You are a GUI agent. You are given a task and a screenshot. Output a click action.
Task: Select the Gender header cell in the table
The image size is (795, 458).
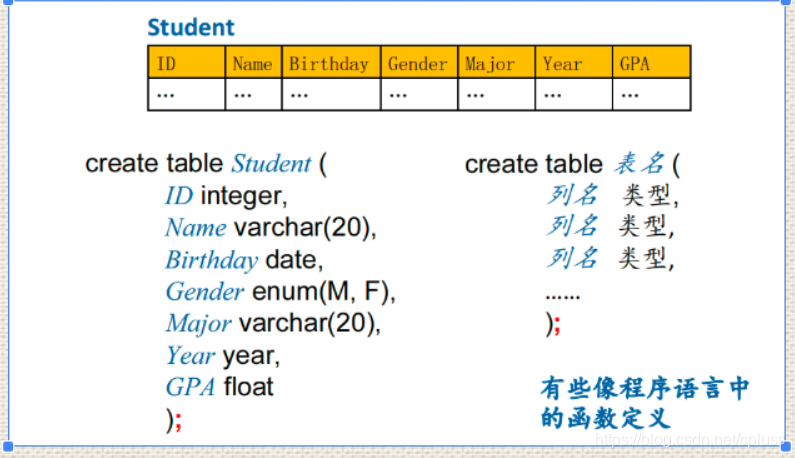[419, 62]
